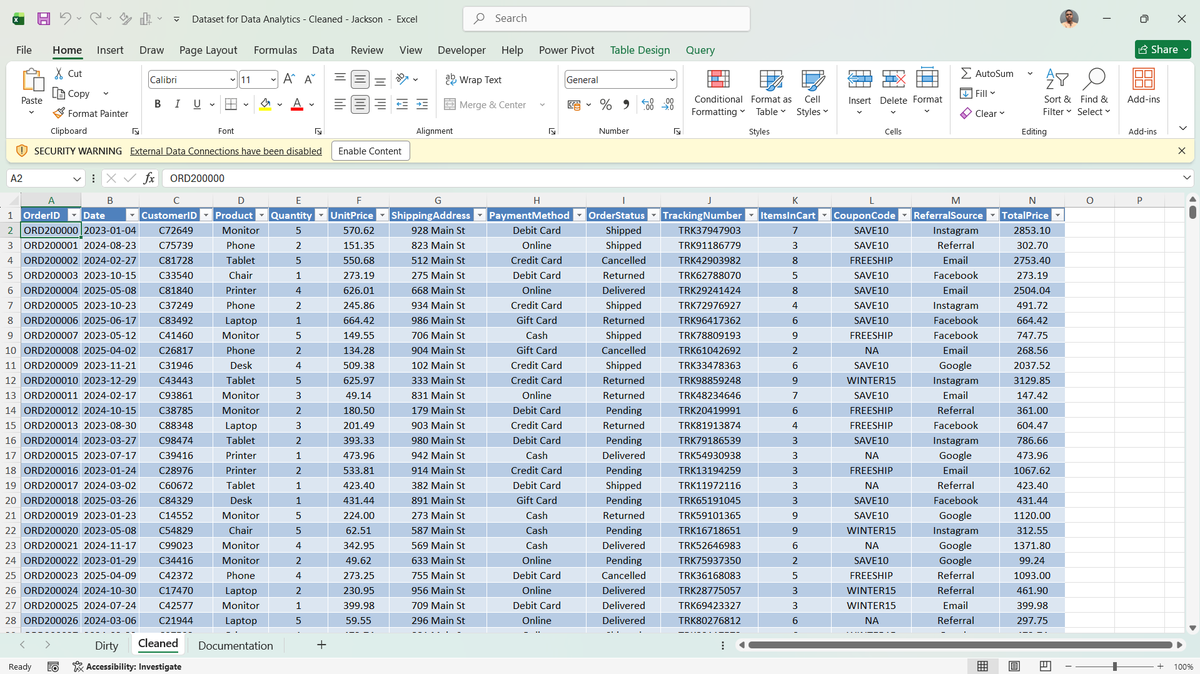The image size is (1200, 674).
Task: Open the Number format General dropdown
Action: point(672,80)
